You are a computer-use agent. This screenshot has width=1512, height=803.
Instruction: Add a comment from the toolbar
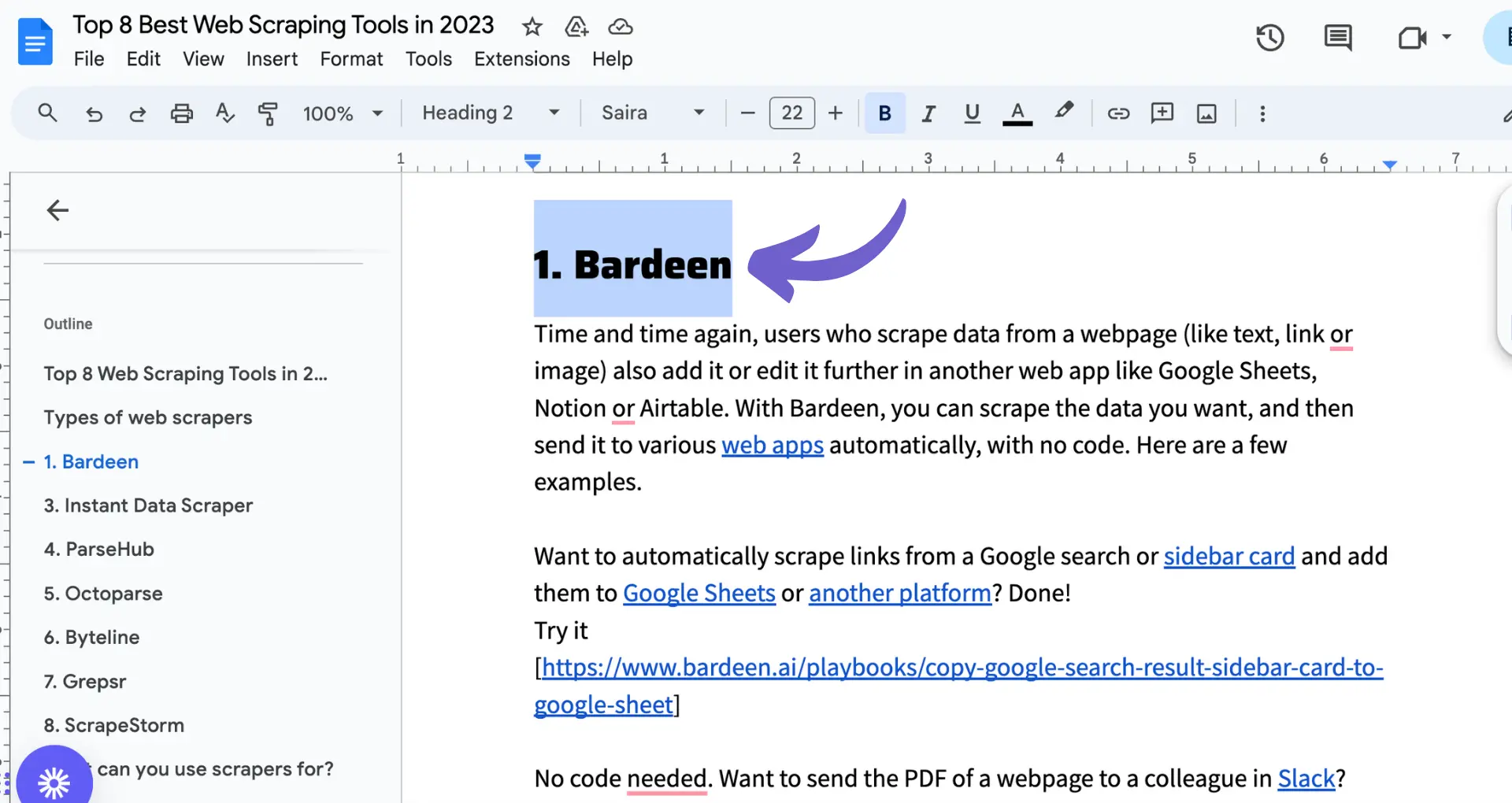[x=1162, y=113]
